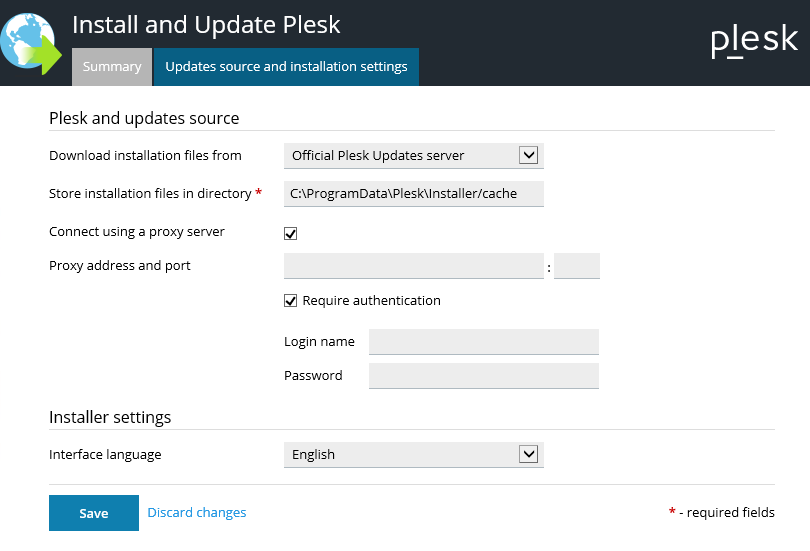Click the proxy port input field
The height and width of the screenshot is (551, 810).
click(x=577, y=266)
